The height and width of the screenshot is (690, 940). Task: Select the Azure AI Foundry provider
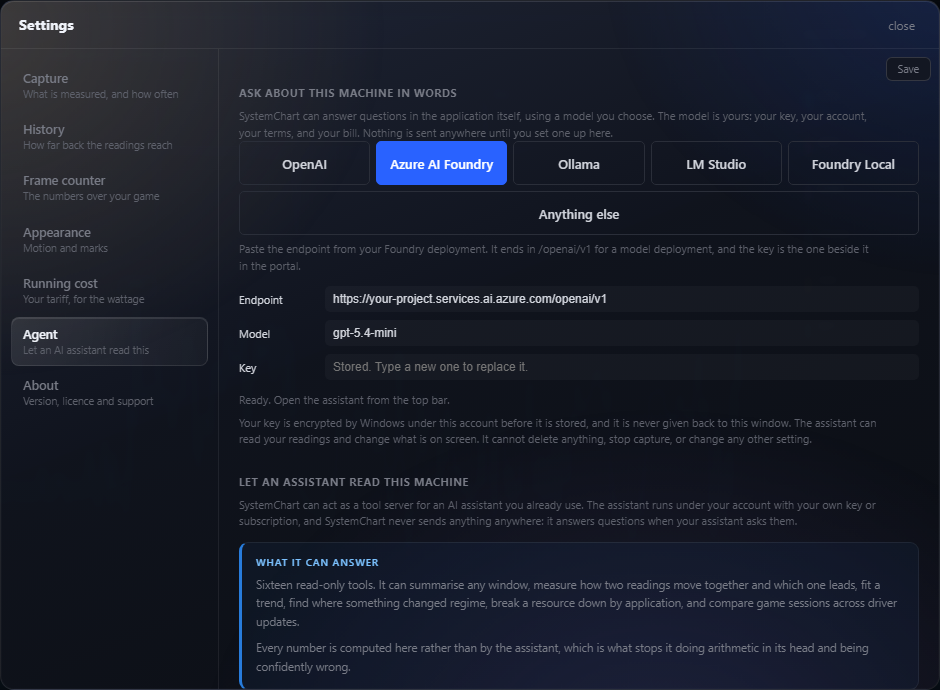tap(441, 163)
